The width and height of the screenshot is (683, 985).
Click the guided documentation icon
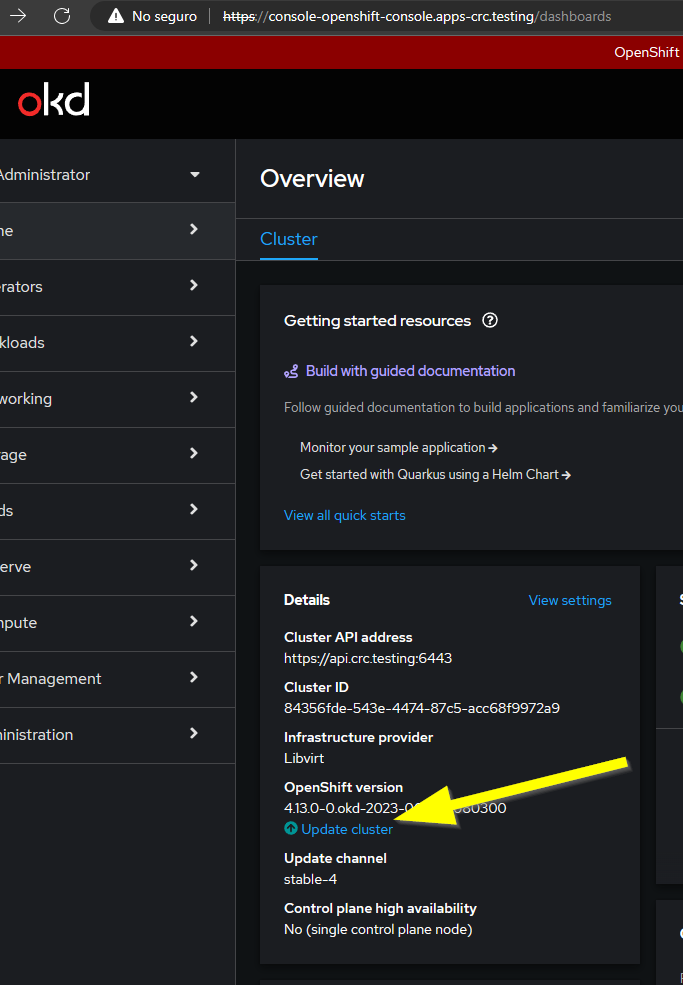(291, 371)
